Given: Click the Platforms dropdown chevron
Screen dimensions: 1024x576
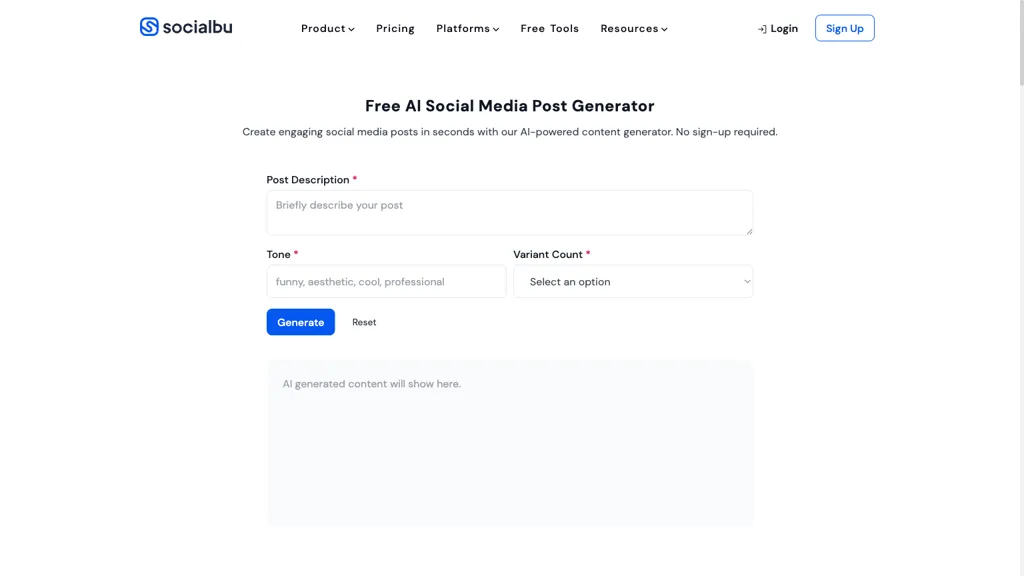Looking at the screenshot, I should pyautogui.click(x=497, y=29).
